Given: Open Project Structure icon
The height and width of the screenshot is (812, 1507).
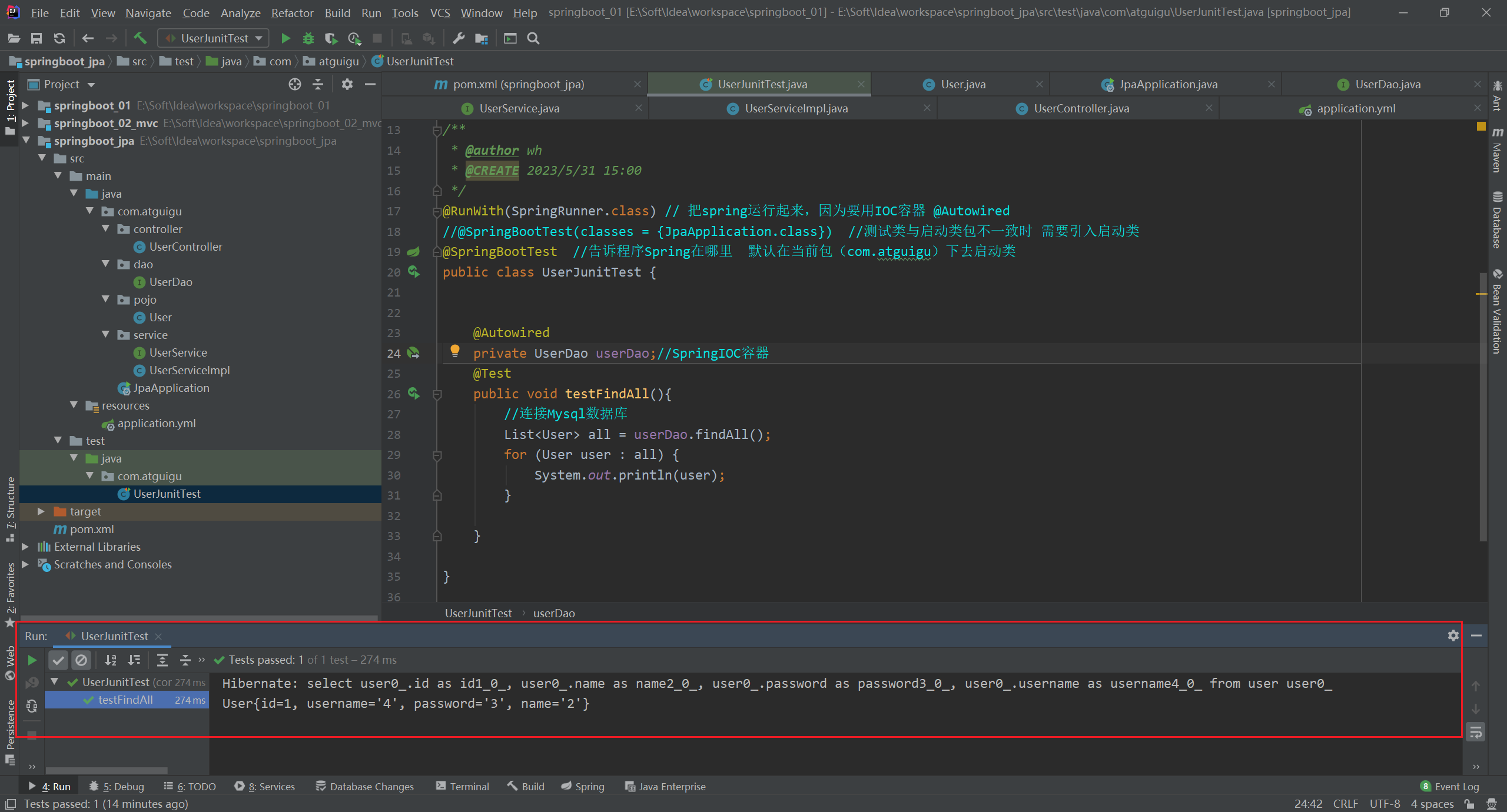Looking at the screenshot, I should pos(482,38).
